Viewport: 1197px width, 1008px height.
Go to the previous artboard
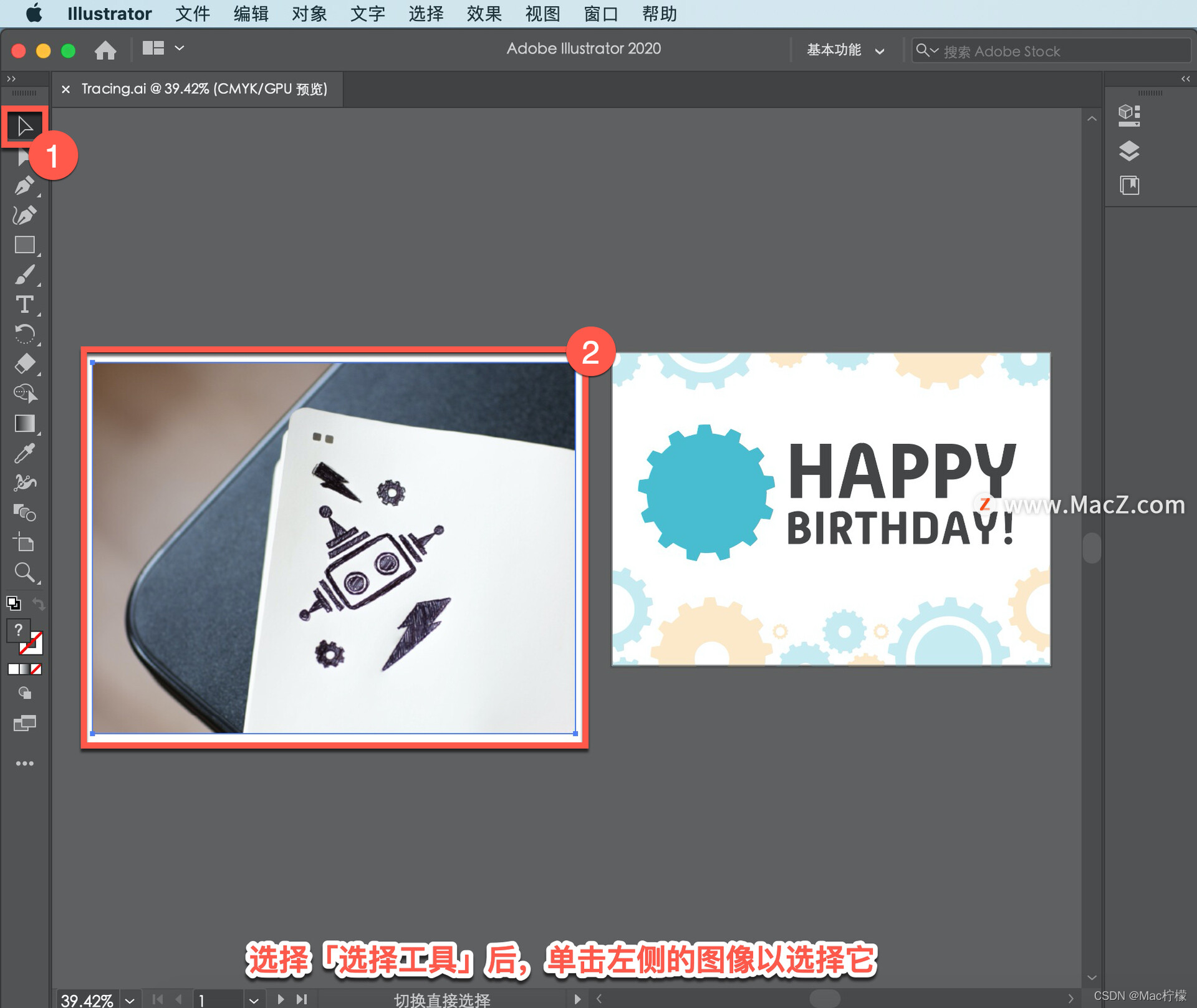click(179, 999)
